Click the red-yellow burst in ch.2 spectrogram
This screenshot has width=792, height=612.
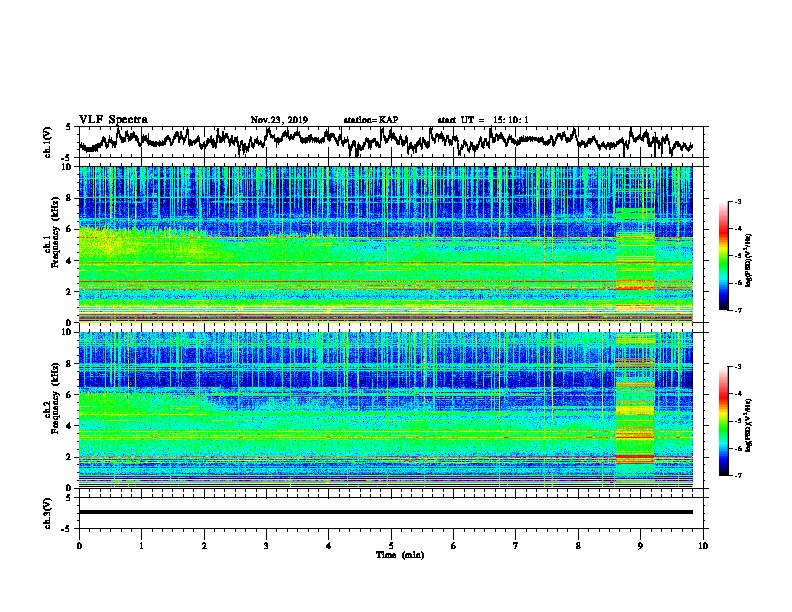tap(635, 457)
